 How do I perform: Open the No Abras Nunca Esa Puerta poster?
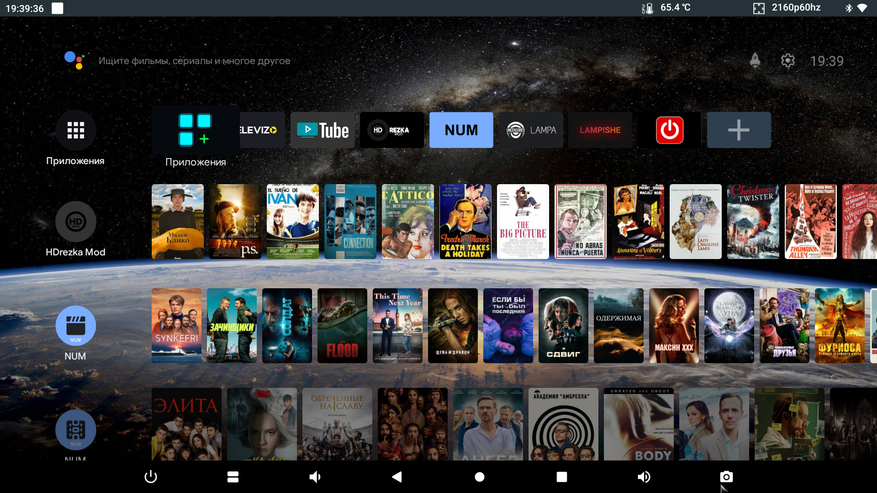pos(581,222)
